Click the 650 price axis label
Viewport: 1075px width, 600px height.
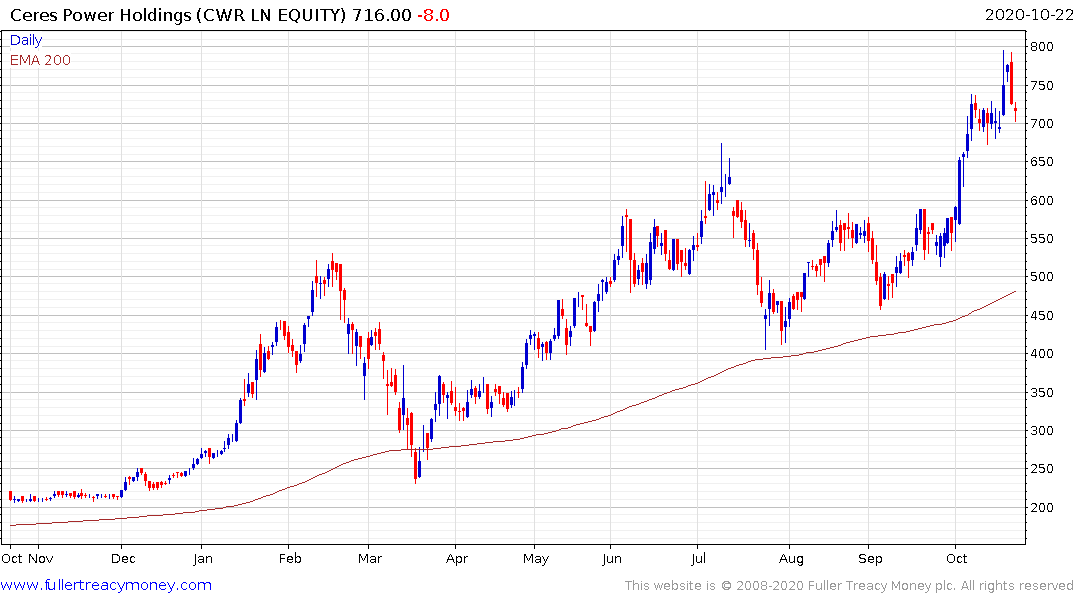(1041, 162)
